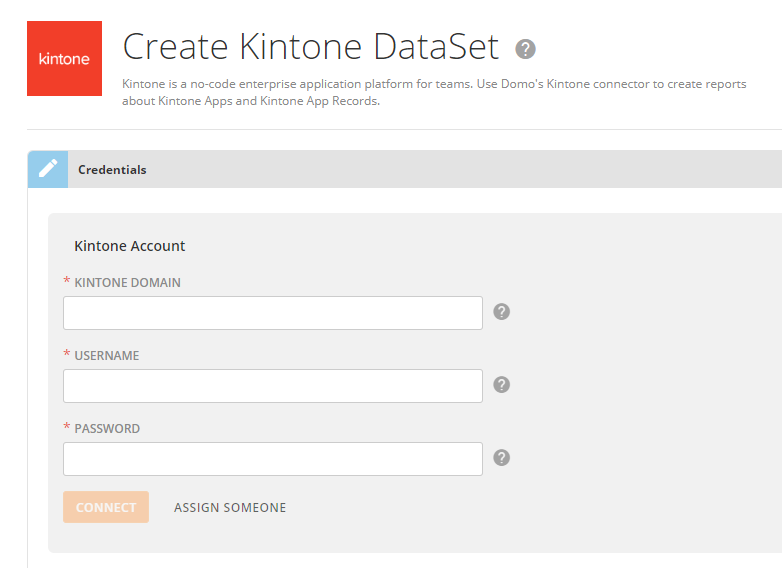The width and height of the screenshot is (782, 568).
Task: Select the 'Kintone Account' heading text
Action: point(130,246)
